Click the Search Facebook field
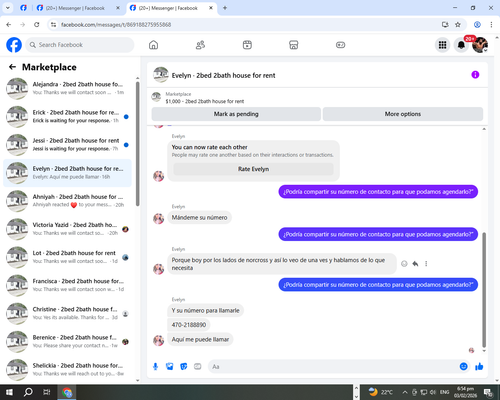 pyautogui.click(x=80, y=45)
